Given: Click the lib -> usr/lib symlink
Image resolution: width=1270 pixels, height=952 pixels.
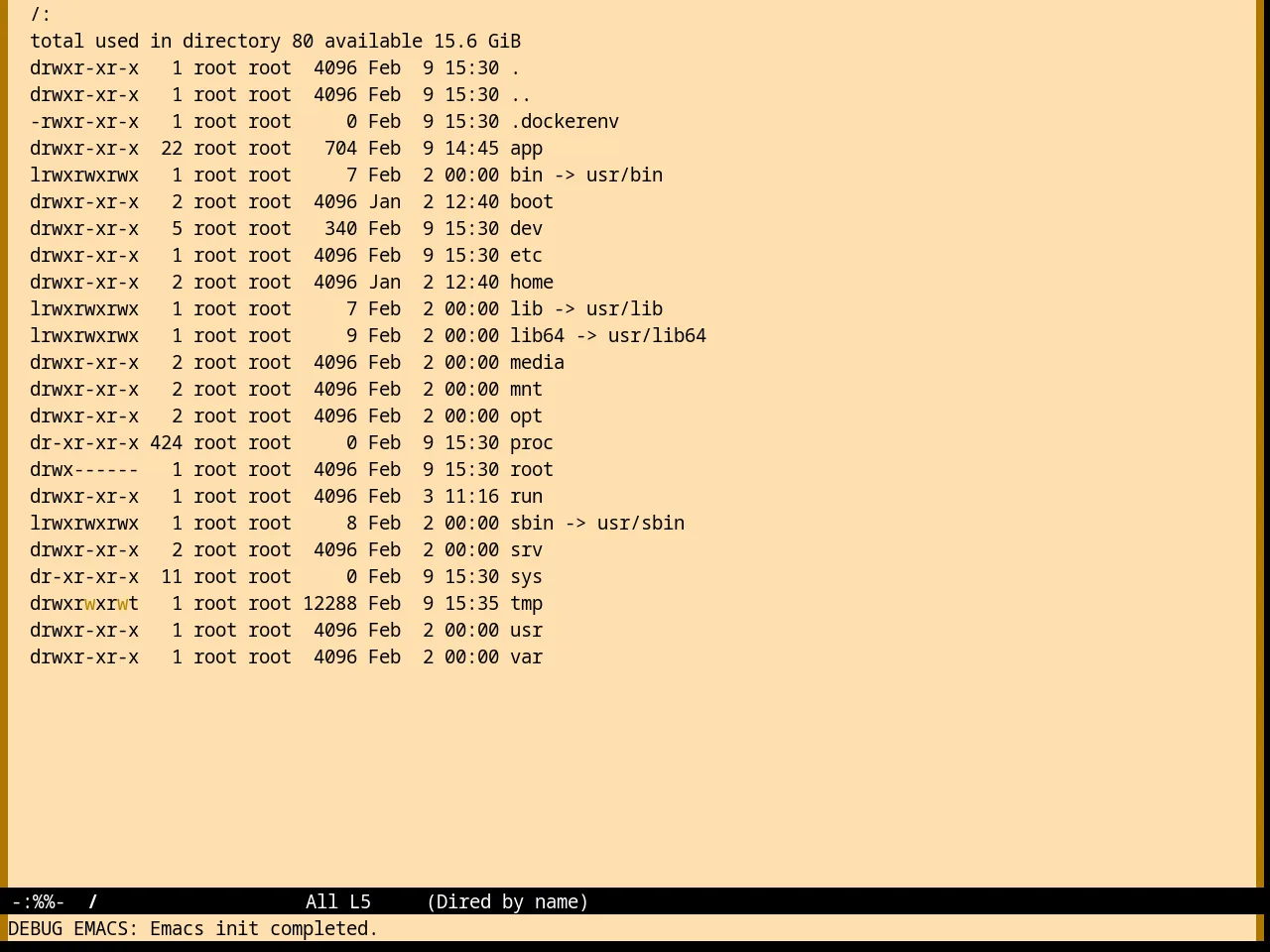Looking at the screenshot, I should tap(586, 308).
